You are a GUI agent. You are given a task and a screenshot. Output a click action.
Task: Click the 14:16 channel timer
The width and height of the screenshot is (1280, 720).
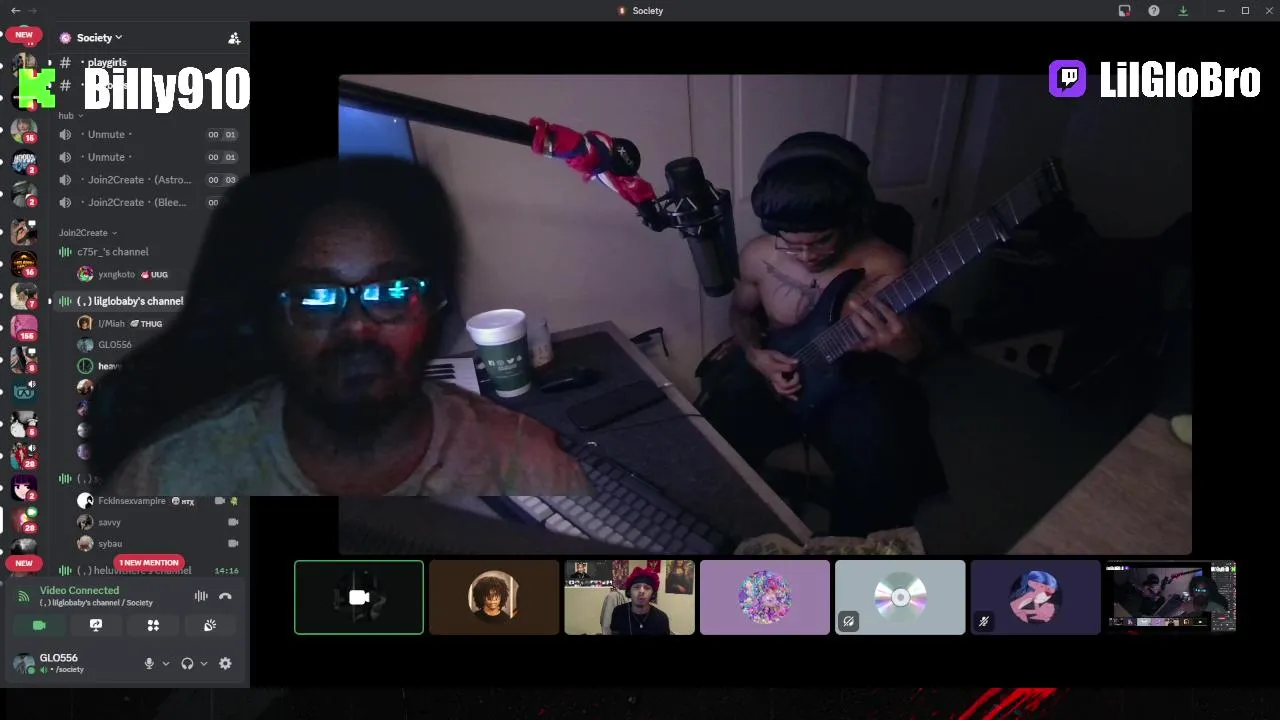tap(226, 571)
